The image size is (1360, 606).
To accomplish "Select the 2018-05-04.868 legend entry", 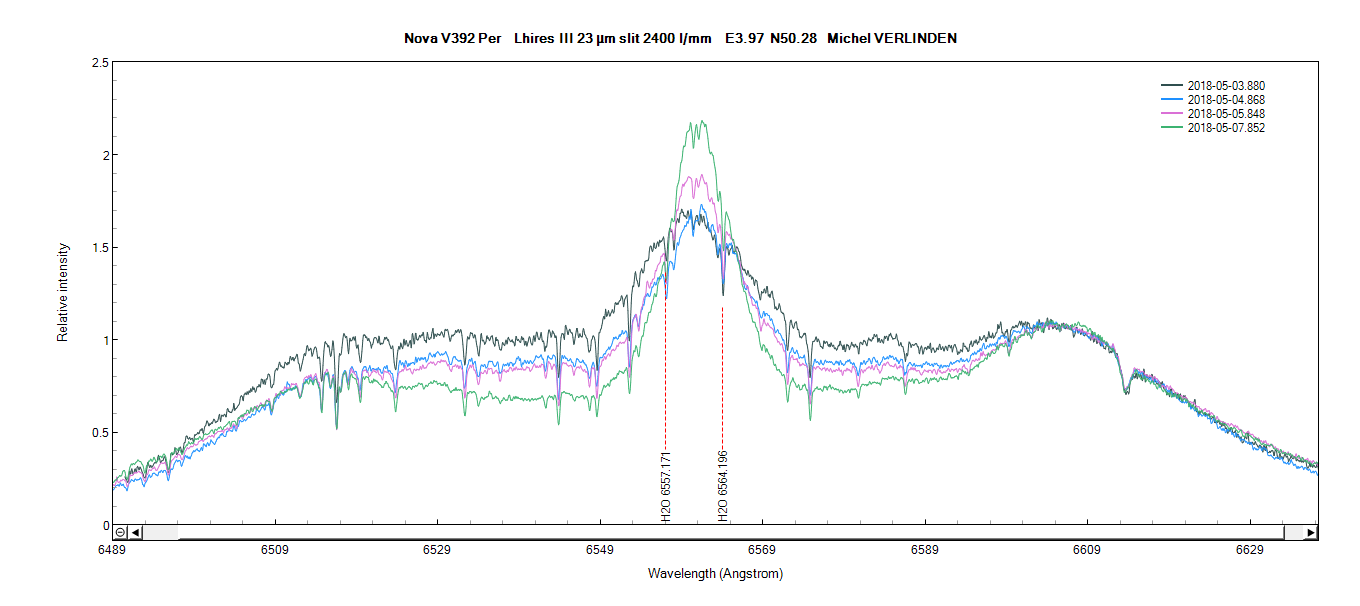I will pyautogui.click(x=1218, y=100).
